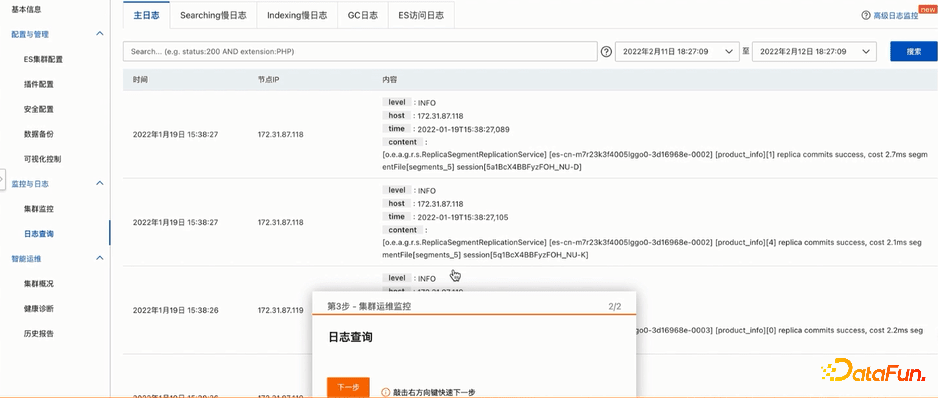This screenshot has width=938, height=398.
Task: Click node IP 172.31.87.119
Action: pos(281,311)
